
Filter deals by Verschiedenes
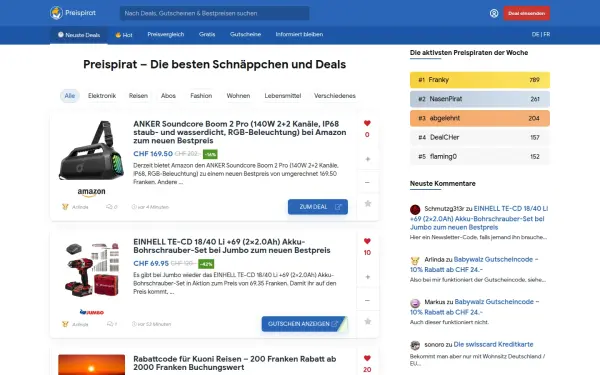(335, 96)
